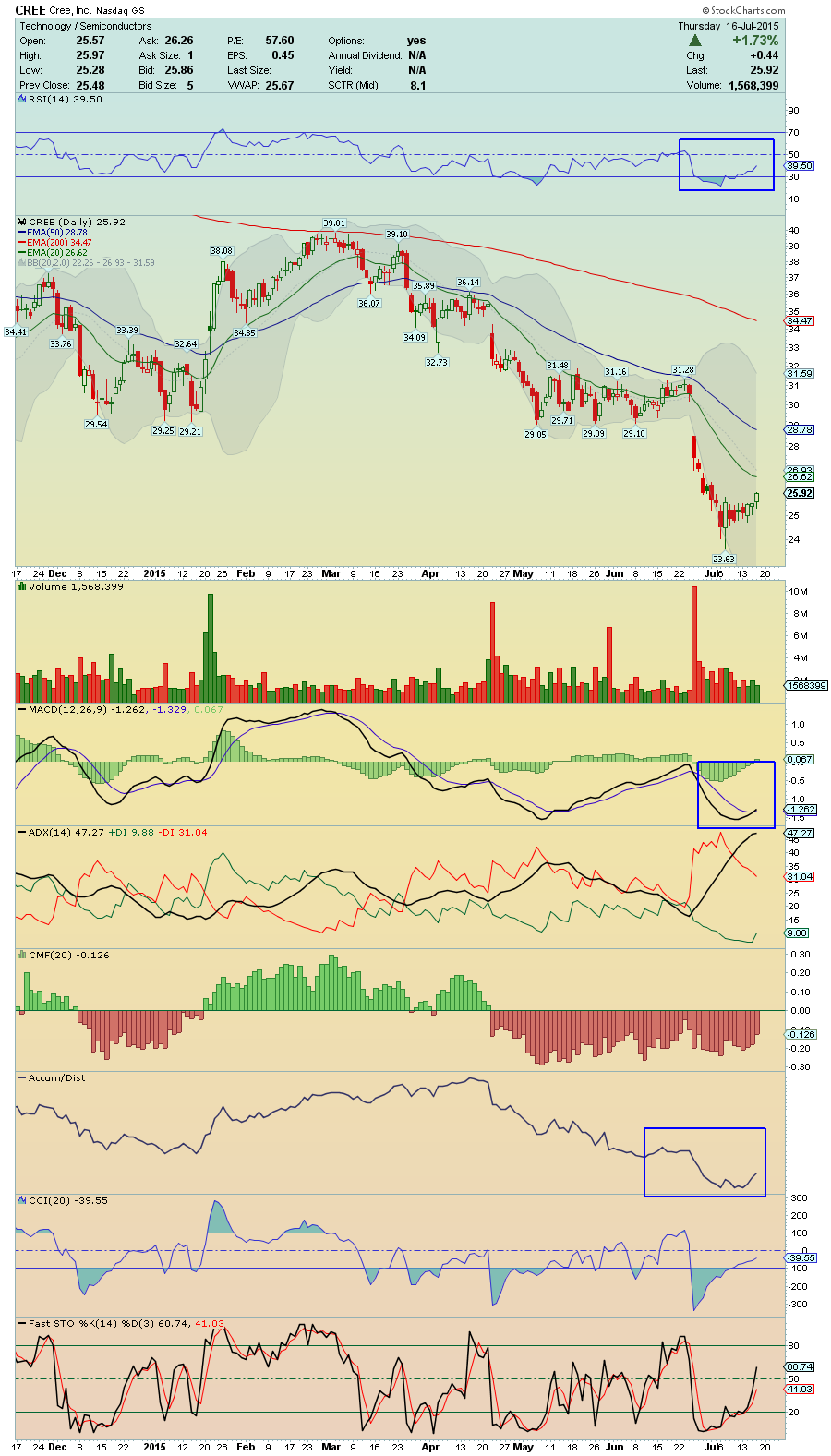Click the CMF -0.126 axis tag
This screenshot has width=831, height=1456.
click(801, 1034)
